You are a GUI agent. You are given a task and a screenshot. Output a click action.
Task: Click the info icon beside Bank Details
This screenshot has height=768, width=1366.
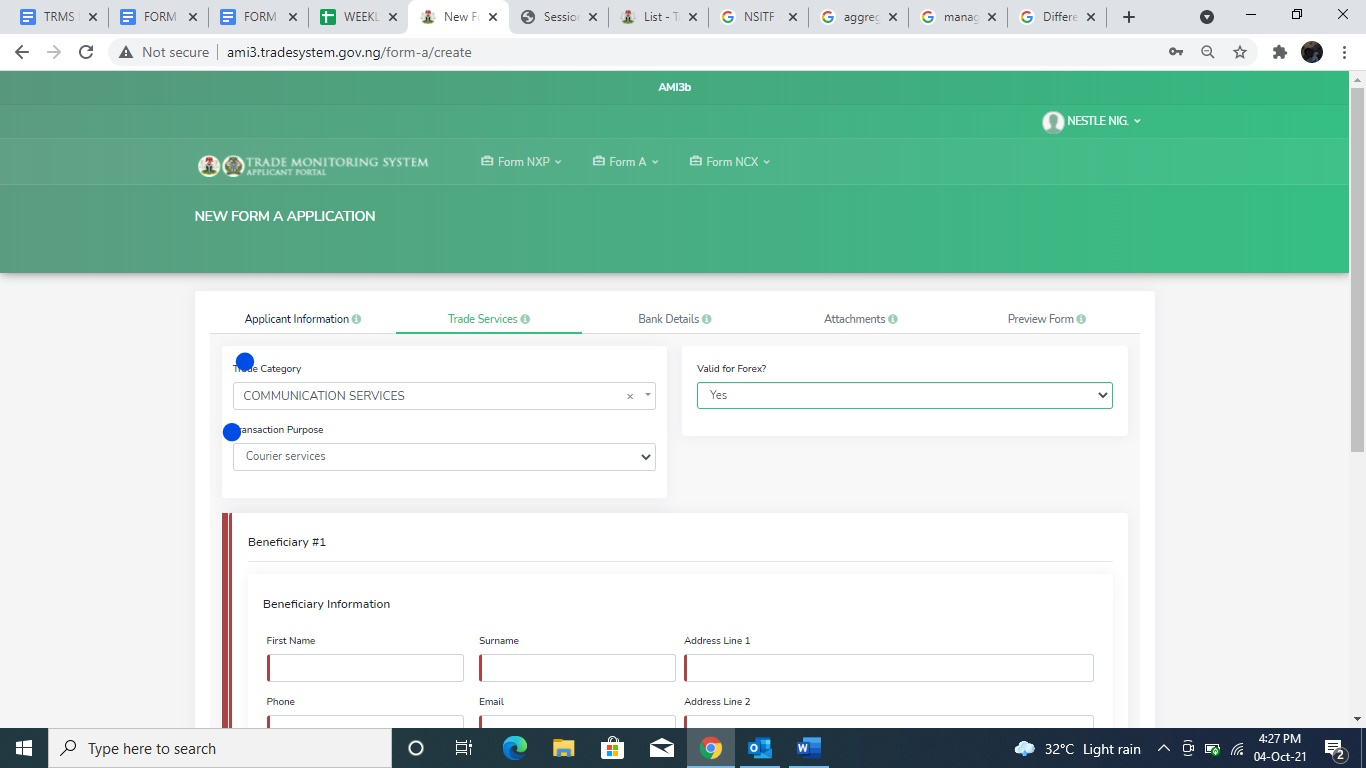coord(706,319)
